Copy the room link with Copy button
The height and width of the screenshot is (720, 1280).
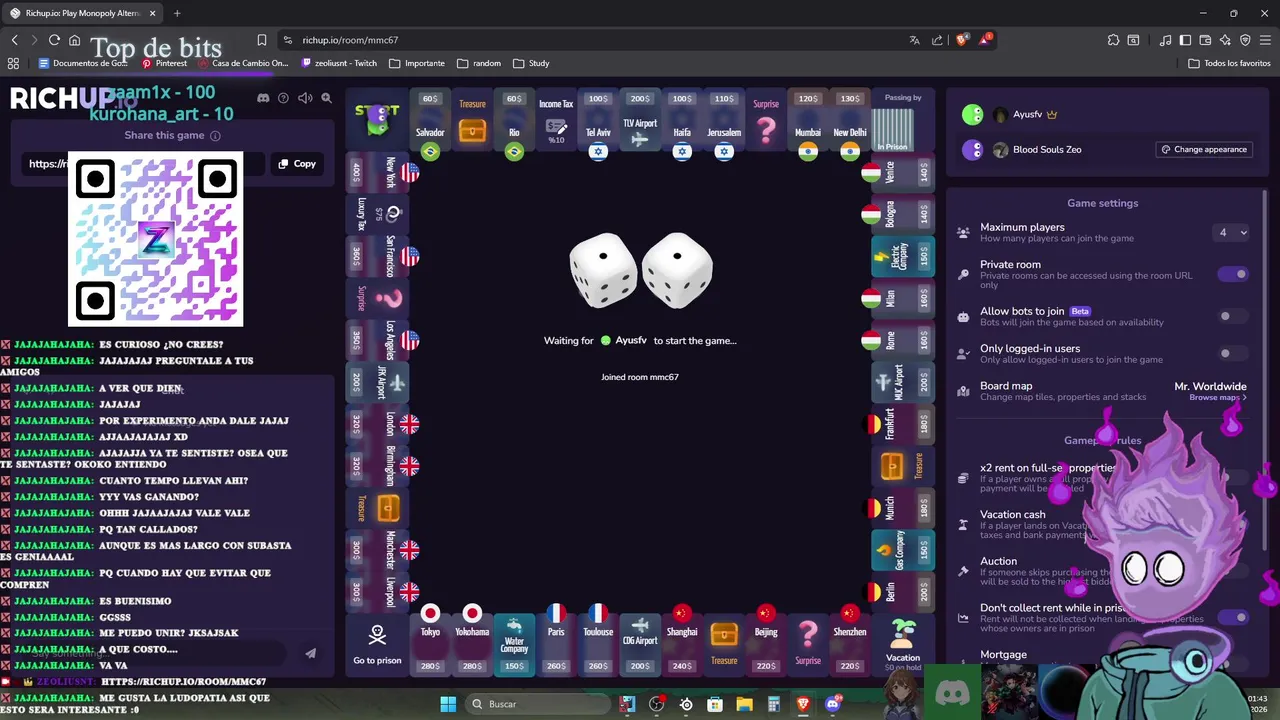click(297, 163)
